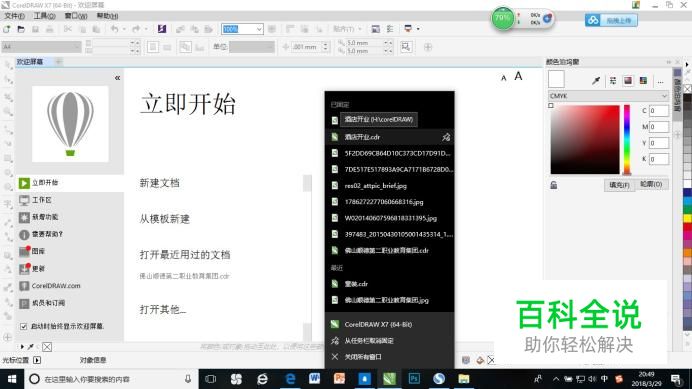Expand the application launcher dropdown arrow
This screenshot has height=389, width=692.
click(418, 29)
